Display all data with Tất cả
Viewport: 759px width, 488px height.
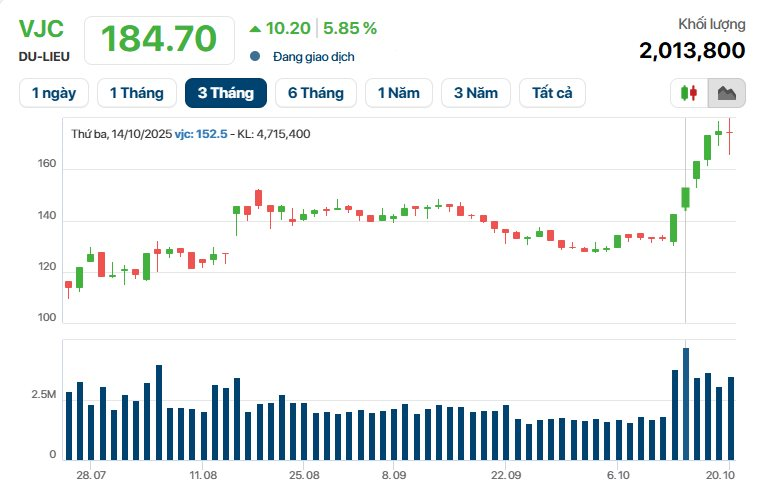pos(552,93)
